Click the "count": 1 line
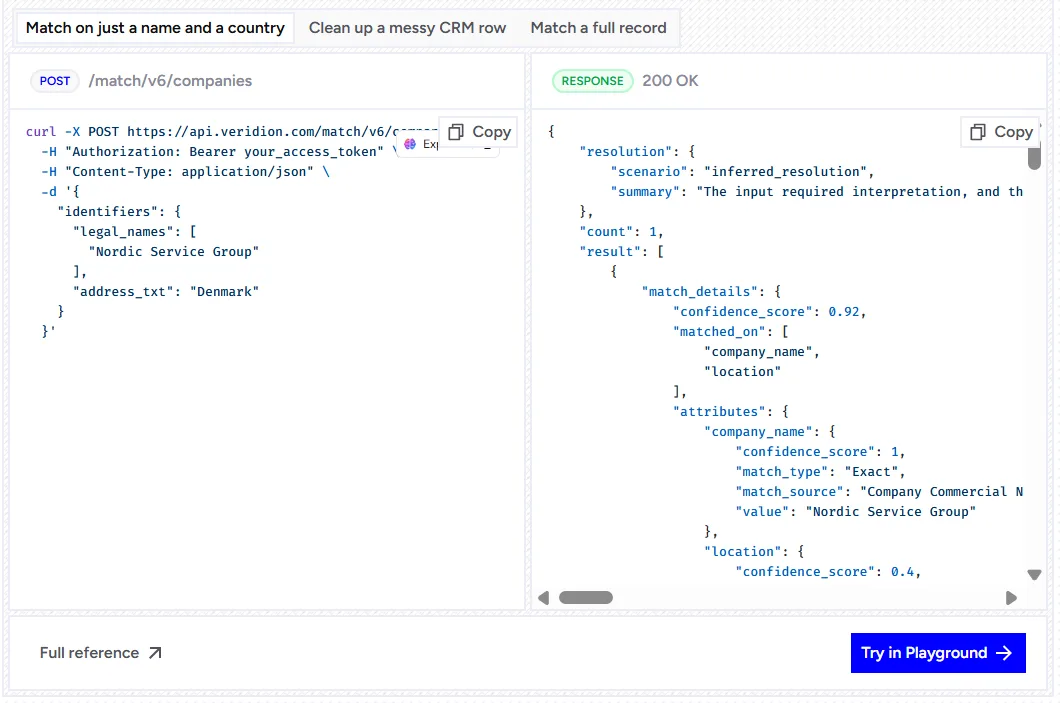Screen dimensions: 1060x703 coord(621,232)
